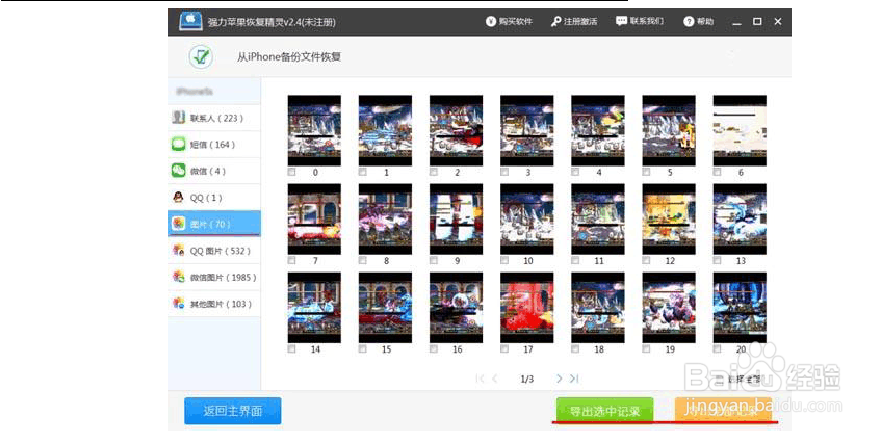Open thumbnail numbered 6

740,130
